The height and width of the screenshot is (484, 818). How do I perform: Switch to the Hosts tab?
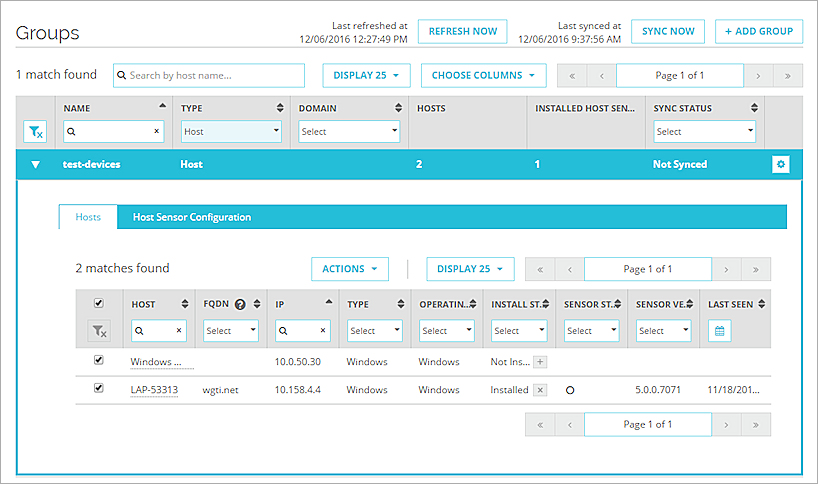(x=88, y=217)
